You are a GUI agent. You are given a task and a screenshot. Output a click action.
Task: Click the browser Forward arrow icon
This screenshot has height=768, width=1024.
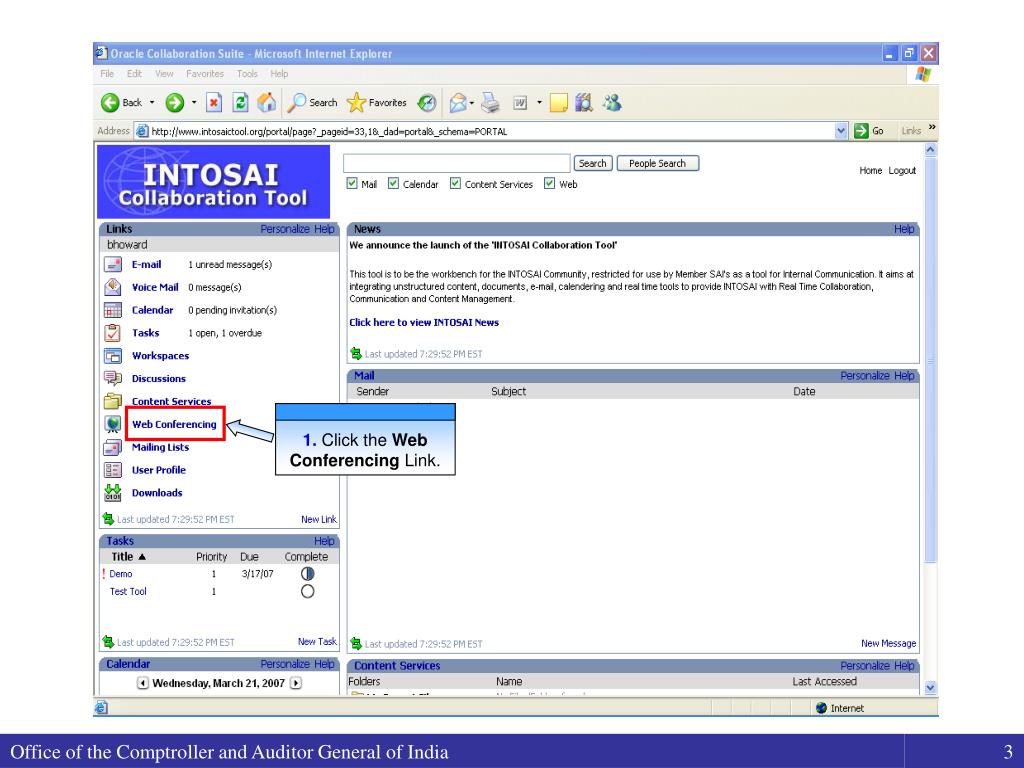pyautogui.click(x=174, y=103)
